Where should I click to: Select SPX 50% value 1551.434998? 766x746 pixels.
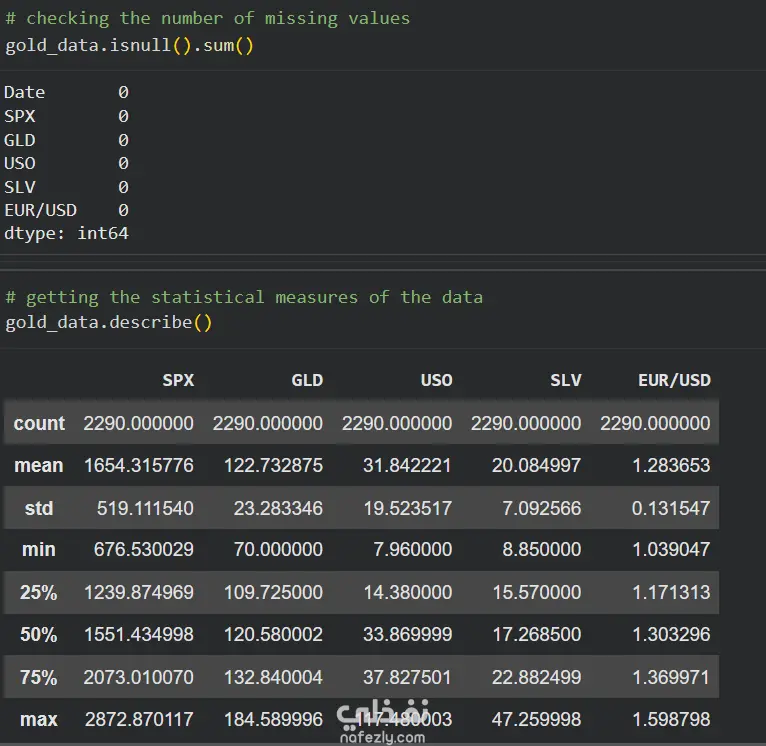[139, 635]
